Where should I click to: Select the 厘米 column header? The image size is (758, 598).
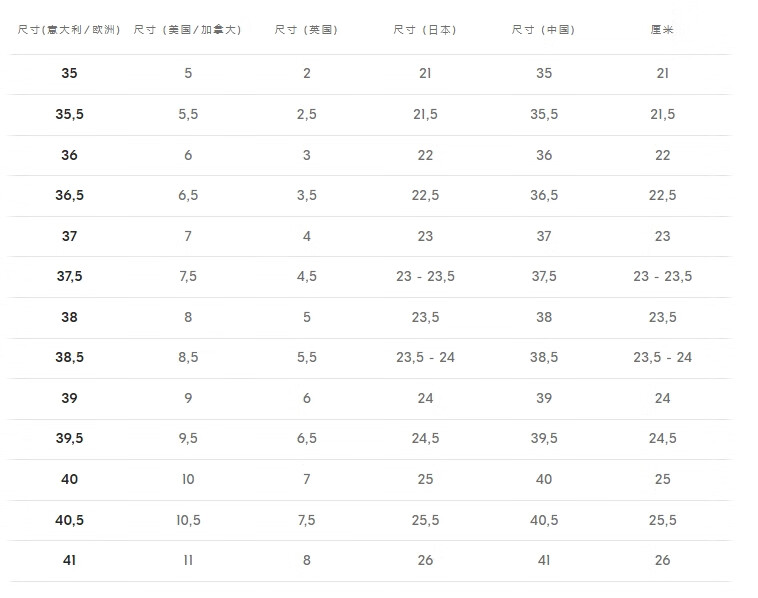click(662, 30)
